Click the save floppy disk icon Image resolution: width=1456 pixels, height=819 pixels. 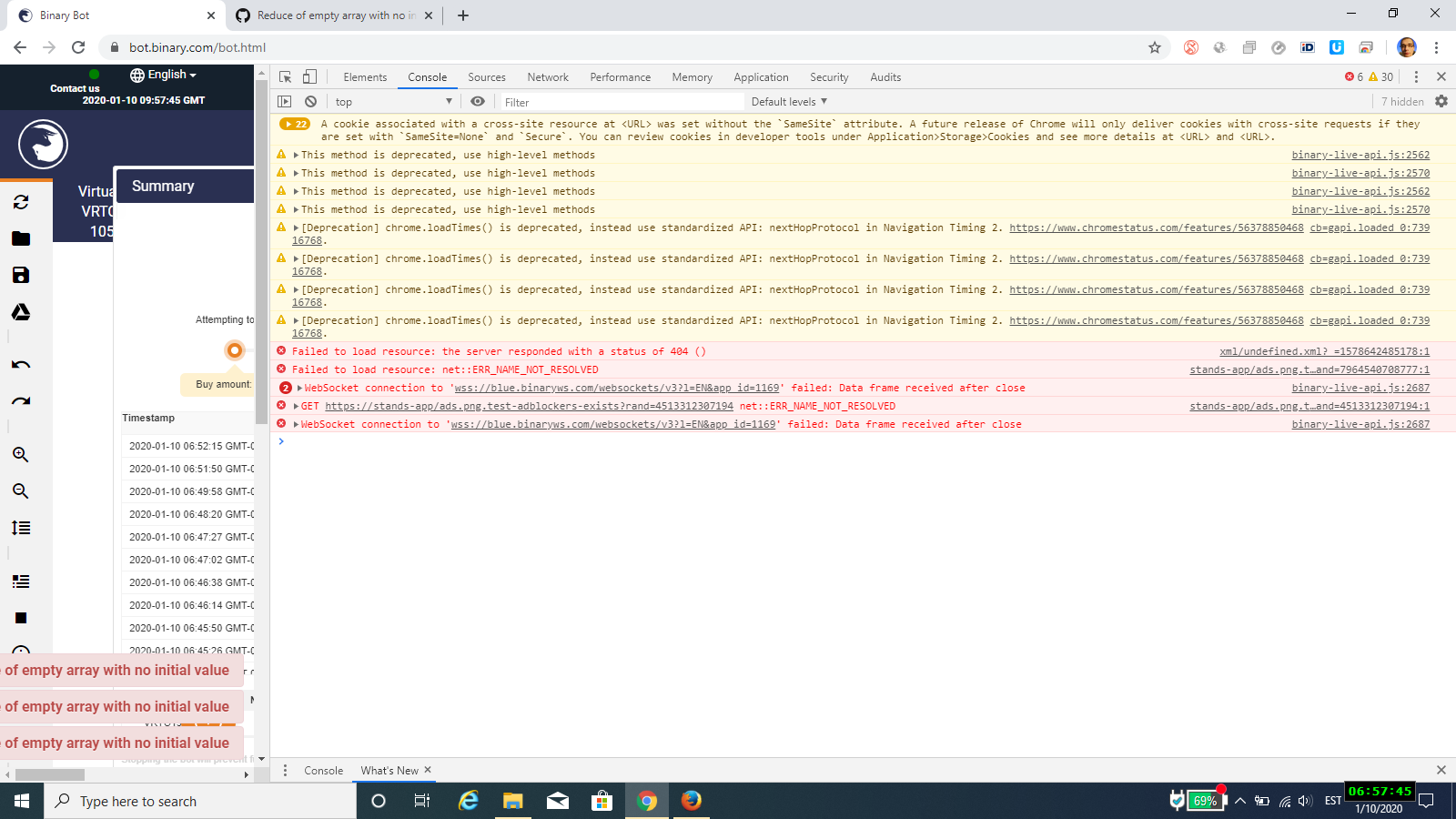pos(21,275)
